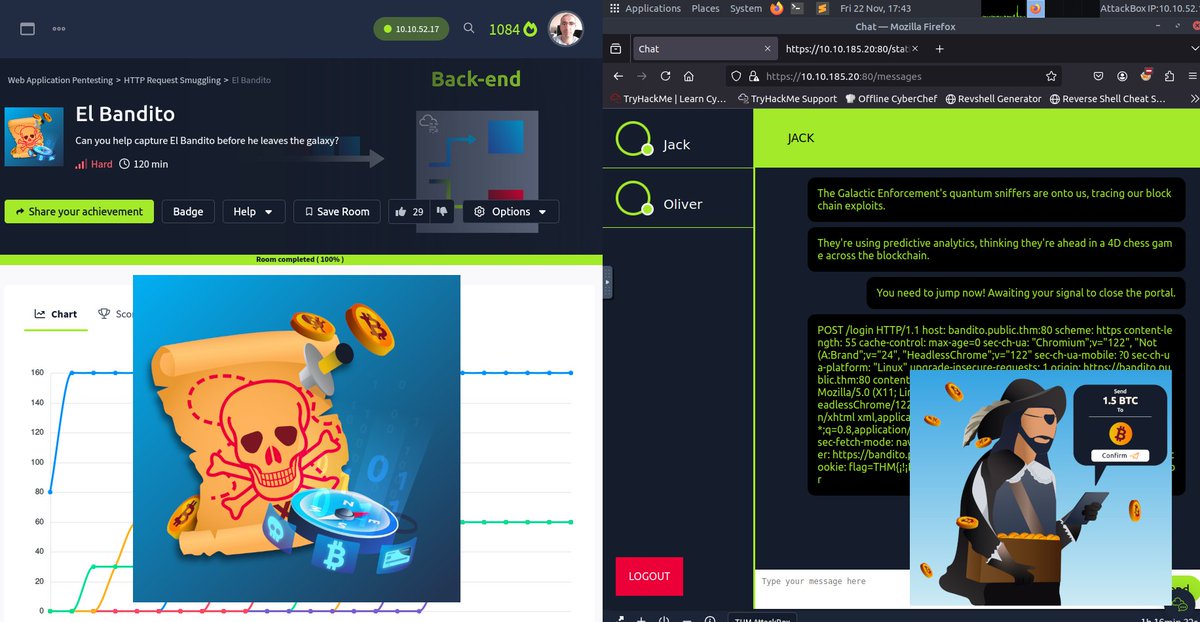Click Confirm in the BTC illustration
The image size is (1200, 622).
point(1118,456)
